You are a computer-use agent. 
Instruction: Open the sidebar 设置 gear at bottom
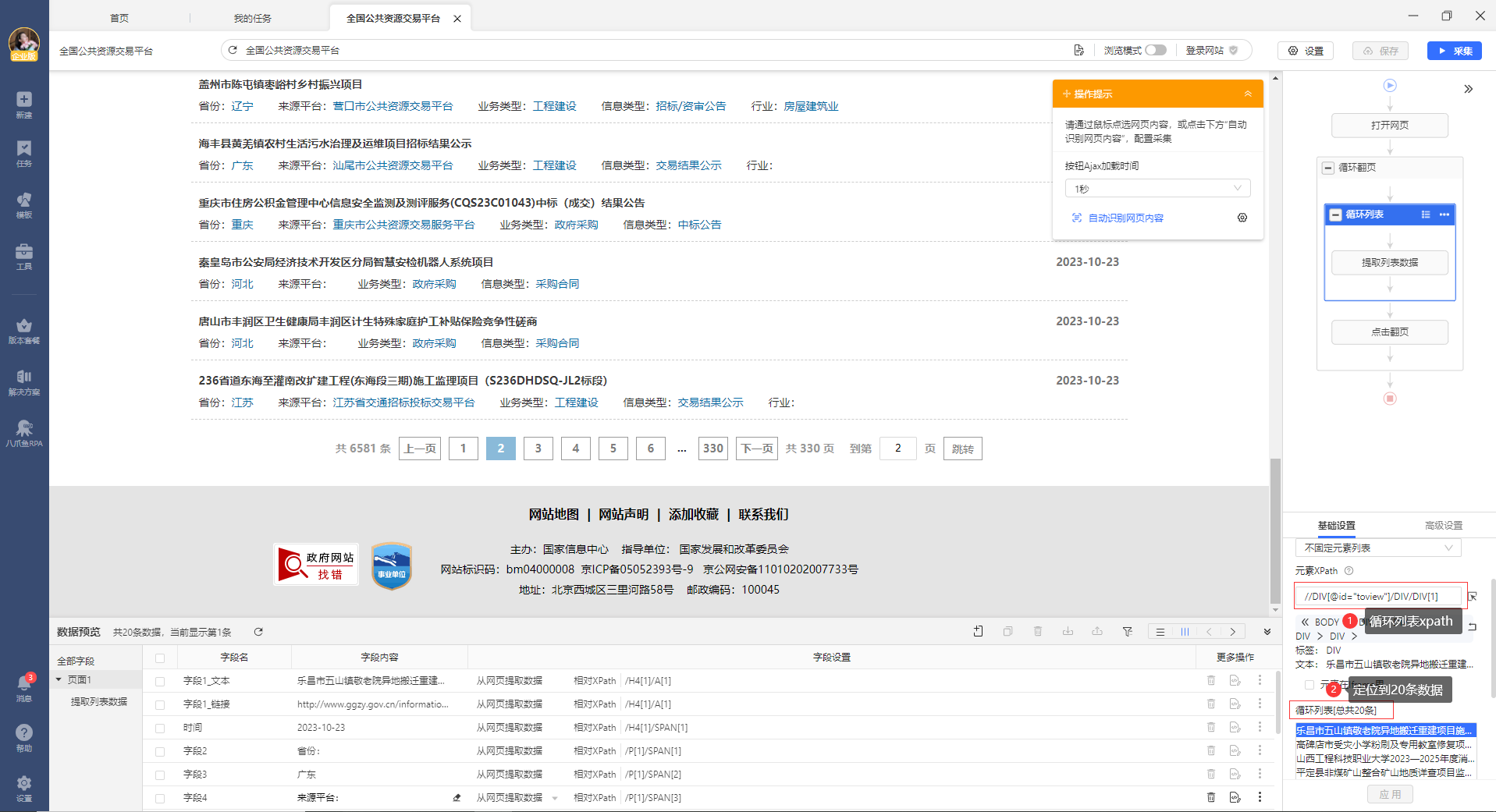pos(24,788)
